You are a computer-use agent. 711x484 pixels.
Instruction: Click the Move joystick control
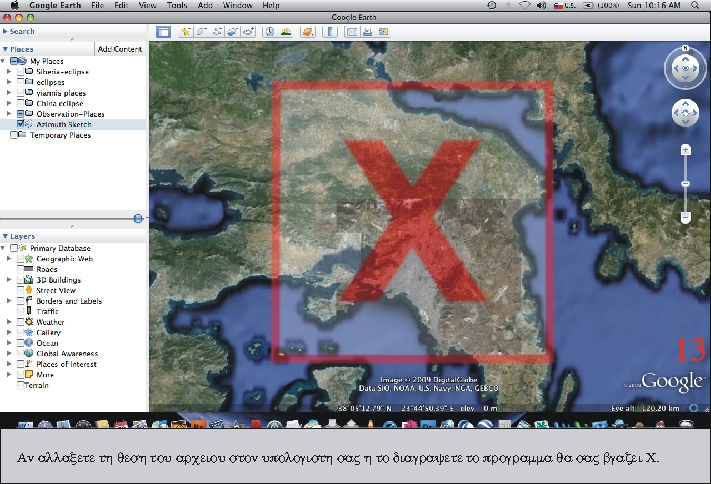[685, 112]
